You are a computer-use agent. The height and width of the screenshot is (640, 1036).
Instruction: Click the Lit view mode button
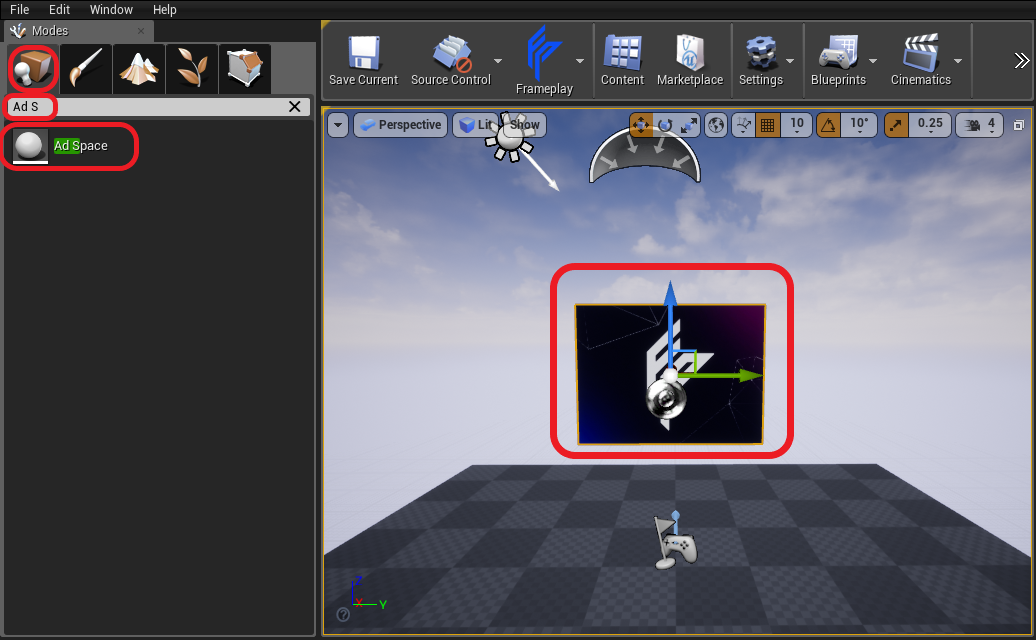click(476, 125)
